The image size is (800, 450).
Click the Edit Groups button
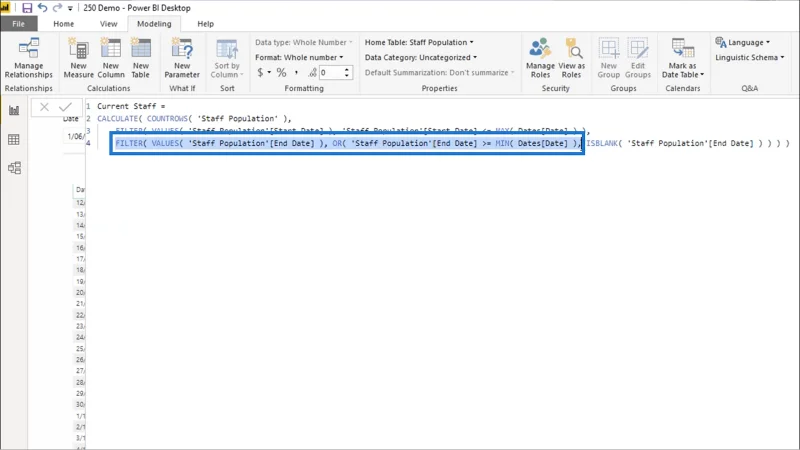click(x=638, y=58)
